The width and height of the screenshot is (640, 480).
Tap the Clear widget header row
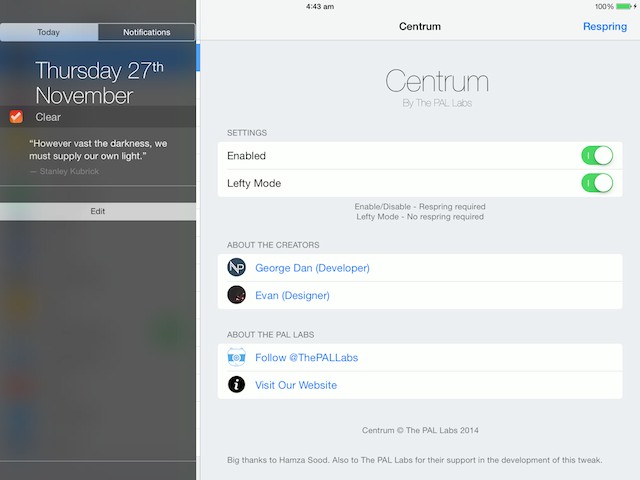click(98, 117)
